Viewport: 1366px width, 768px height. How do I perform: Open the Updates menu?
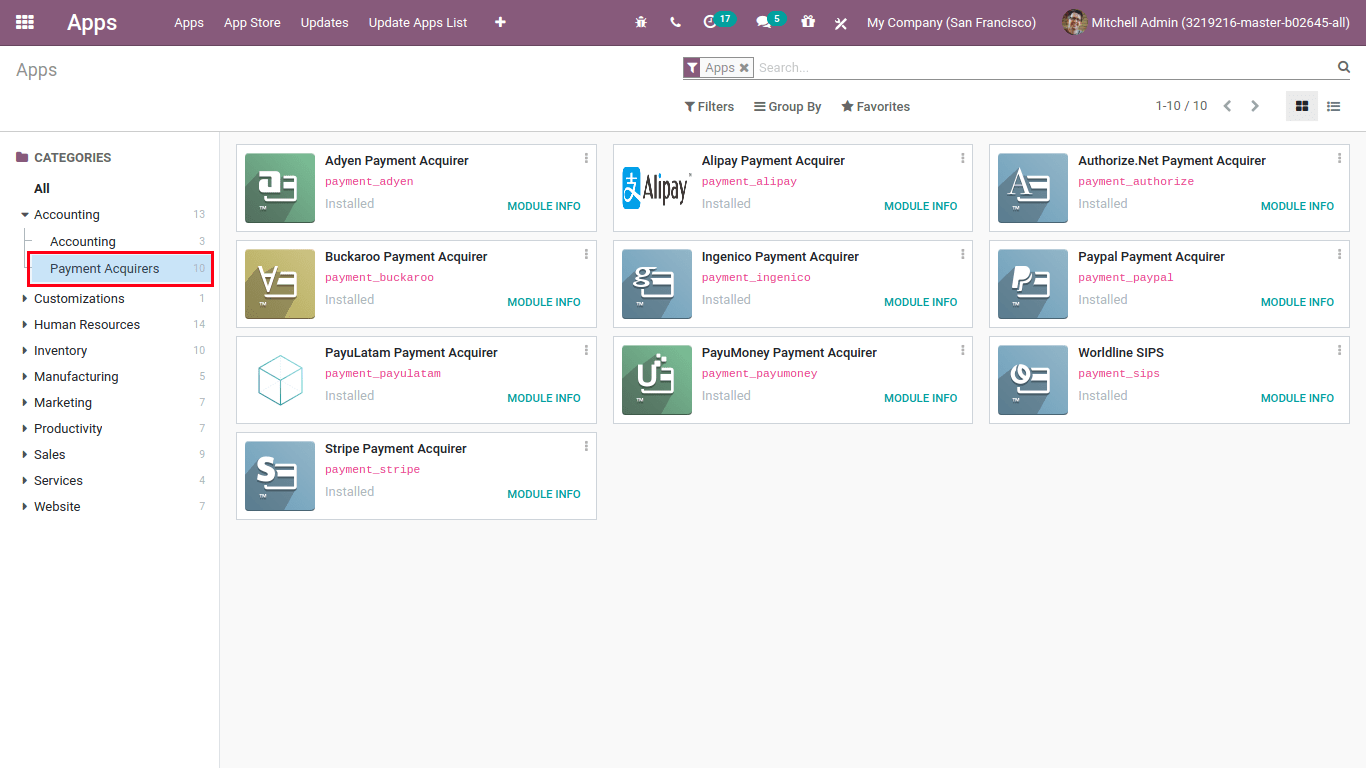tap(325, 22)
